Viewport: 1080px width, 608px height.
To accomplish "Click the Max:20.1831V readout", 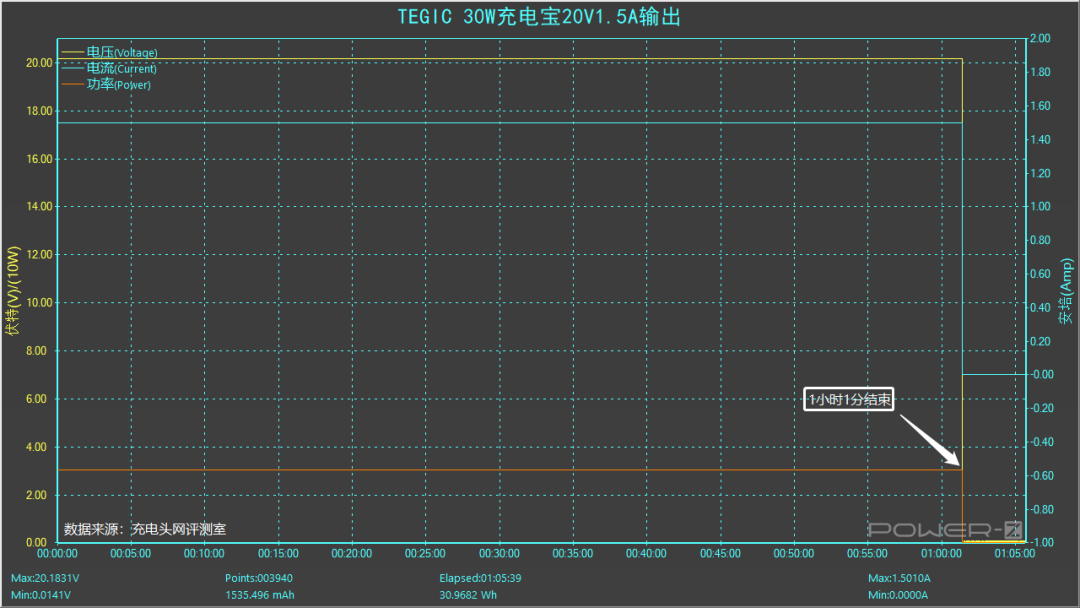I will 45,578.
